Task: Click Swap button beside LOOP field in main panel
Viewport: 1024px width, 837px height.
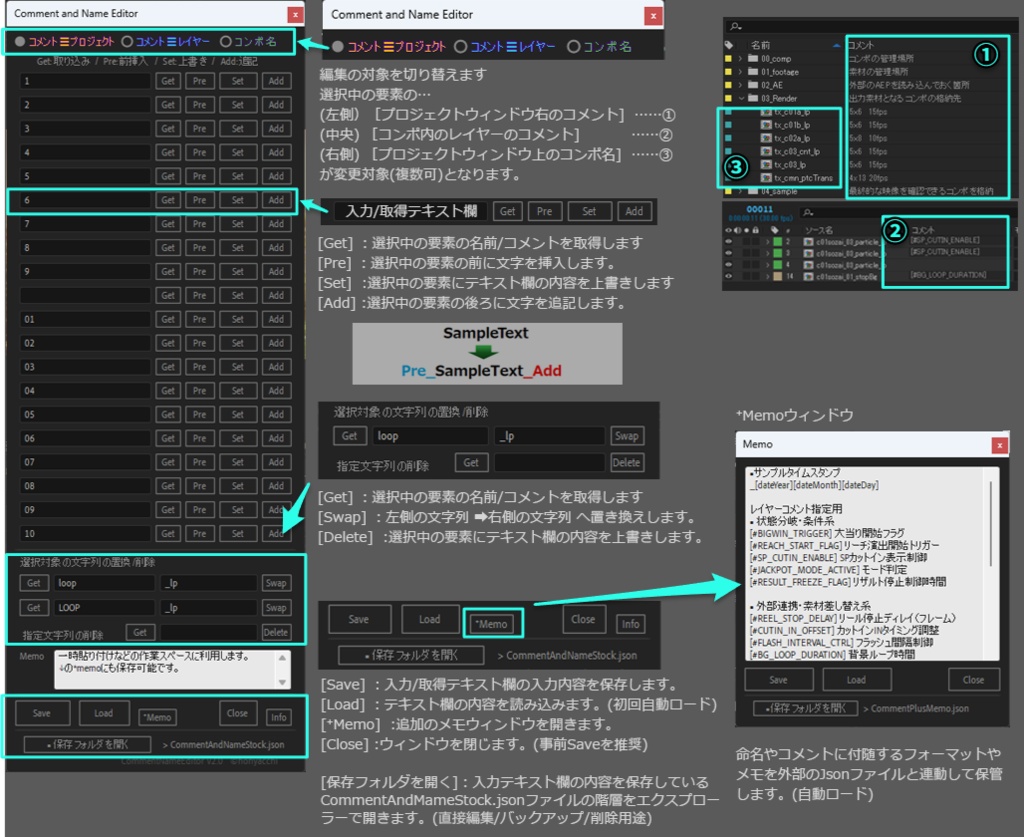Action: pyautogui.click(x=276, y=608)
